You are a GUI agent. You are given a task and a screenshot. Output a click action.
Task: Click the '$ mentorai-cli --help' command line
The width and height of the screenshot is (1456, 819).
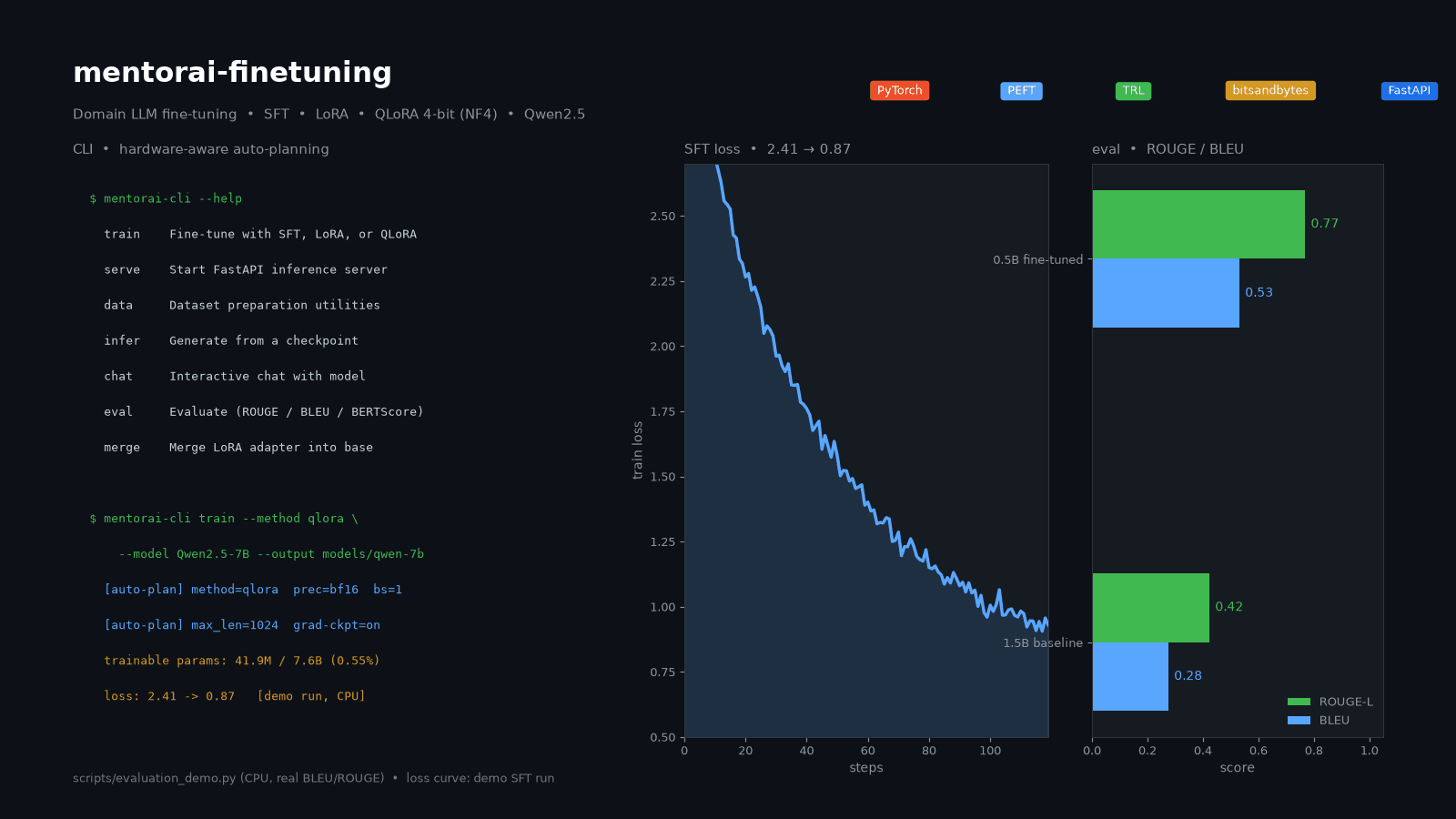(166, 198)
